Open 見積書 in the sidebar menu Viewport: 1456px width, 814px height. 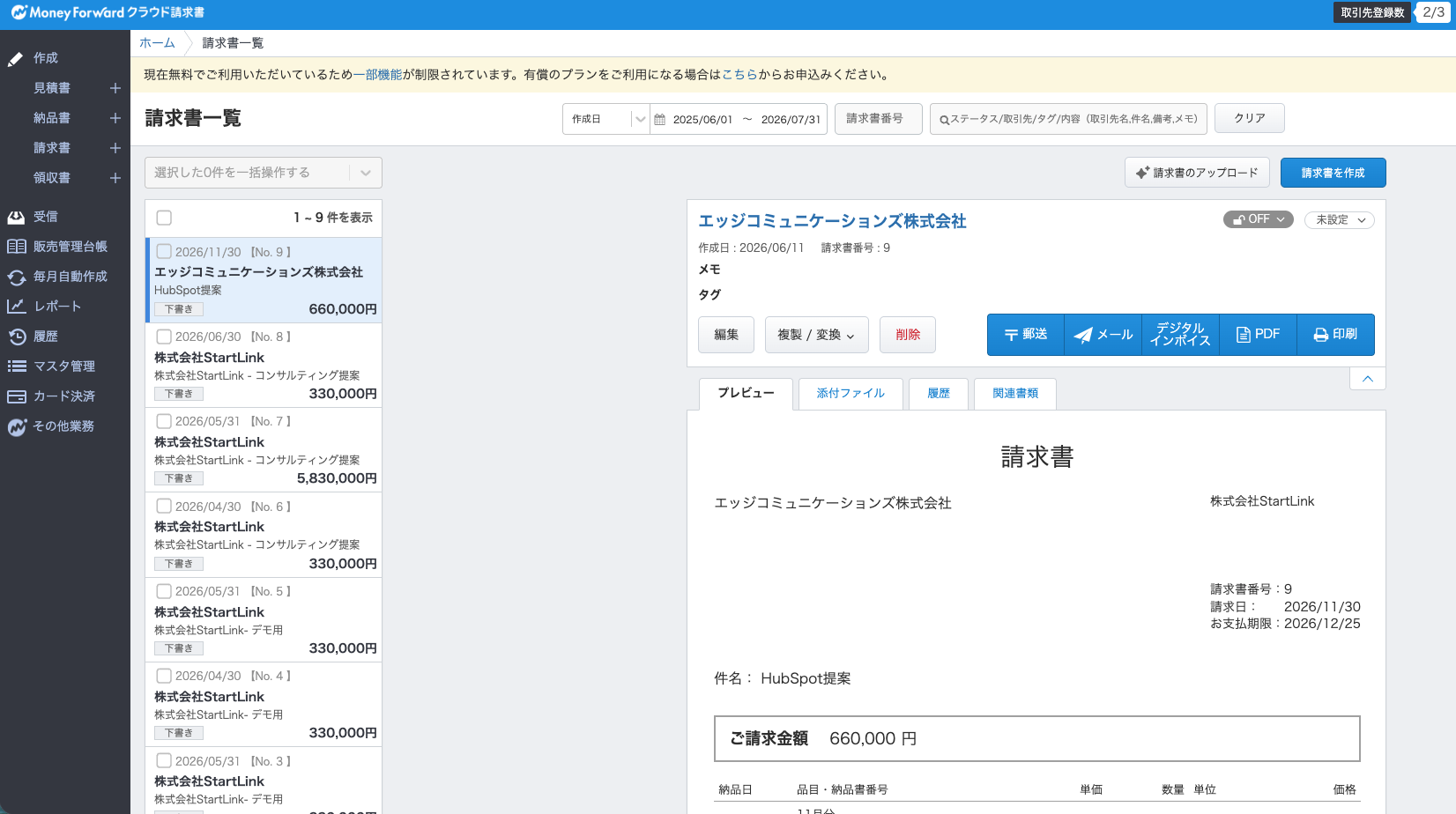tap(52, 88)
